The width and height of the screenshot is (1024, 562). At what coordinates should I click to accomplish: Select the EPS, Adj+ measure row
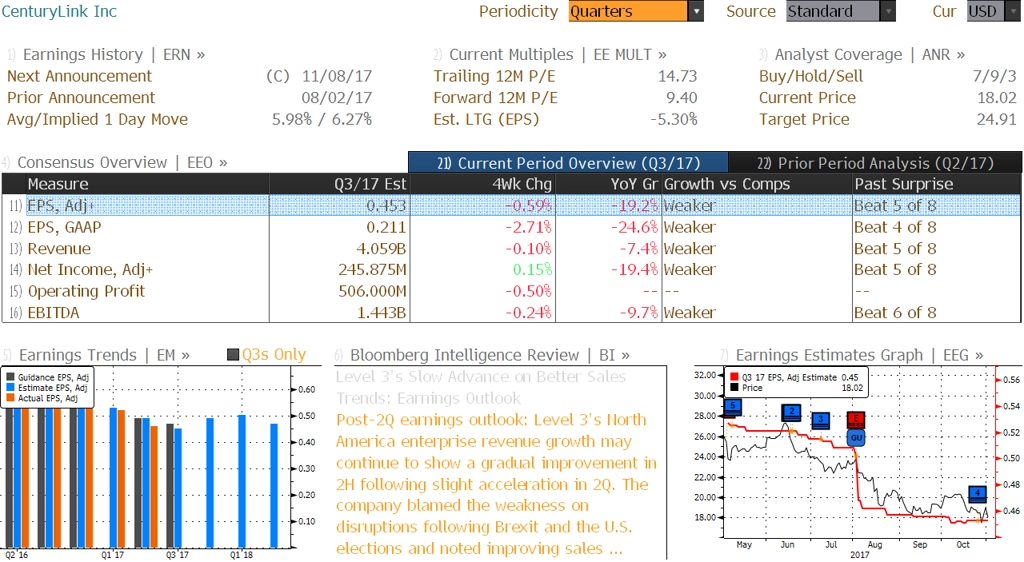pyautogui.click(x=511, y=206)
